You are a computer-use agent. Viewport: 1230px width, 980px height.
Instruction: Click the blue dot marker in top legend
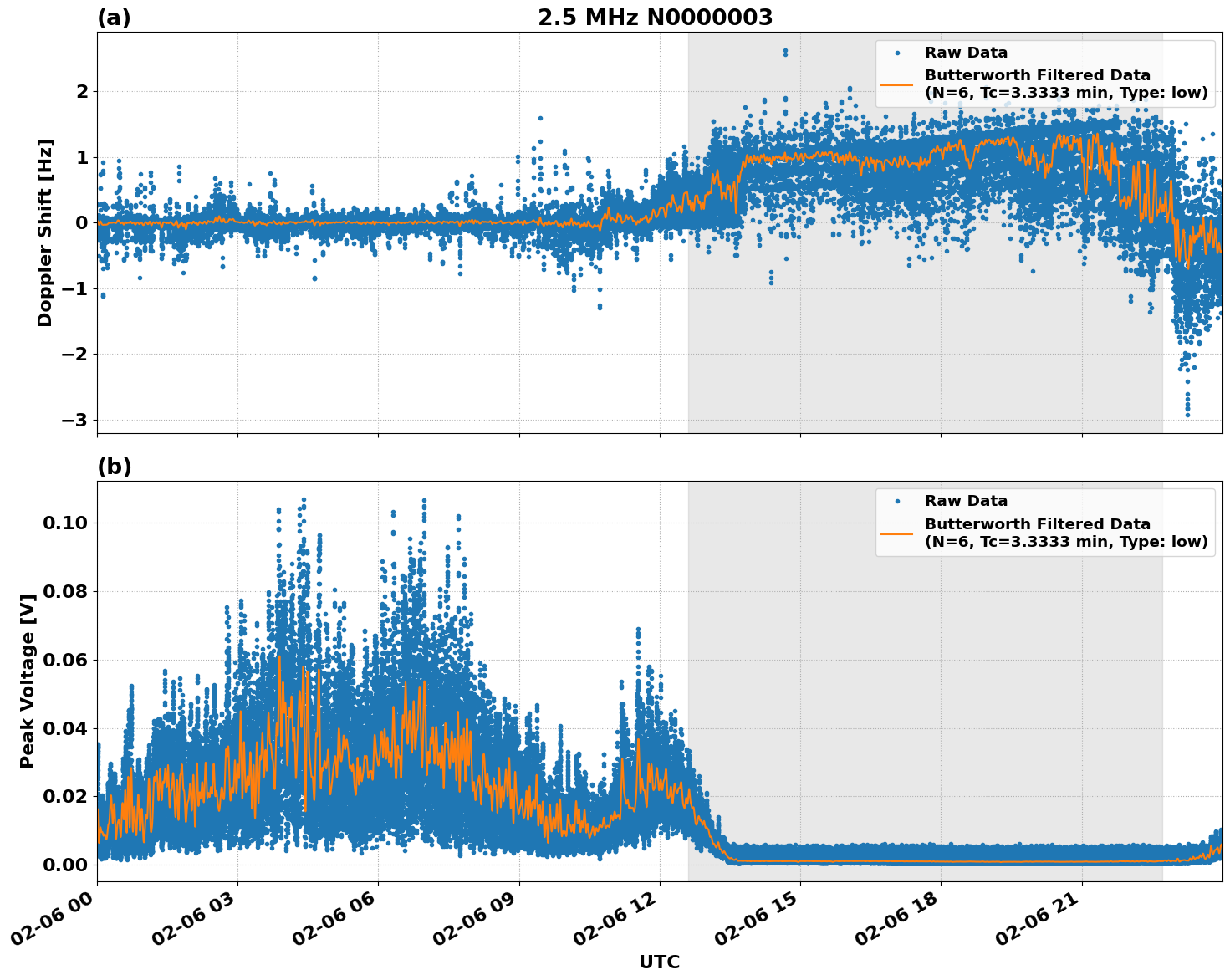(899, 52)
